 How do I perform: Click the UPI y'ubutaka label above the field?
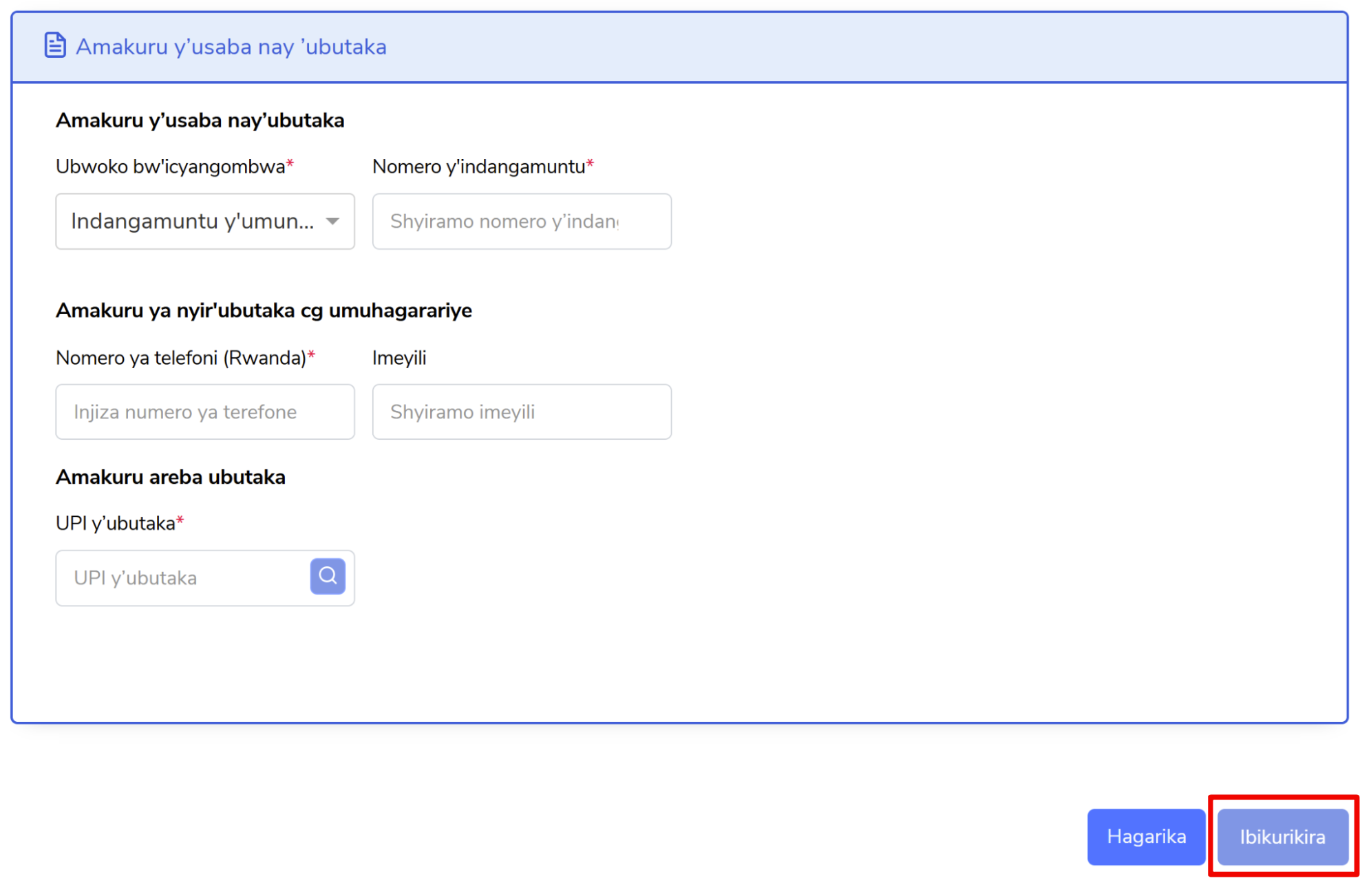(x=115, y=524)
